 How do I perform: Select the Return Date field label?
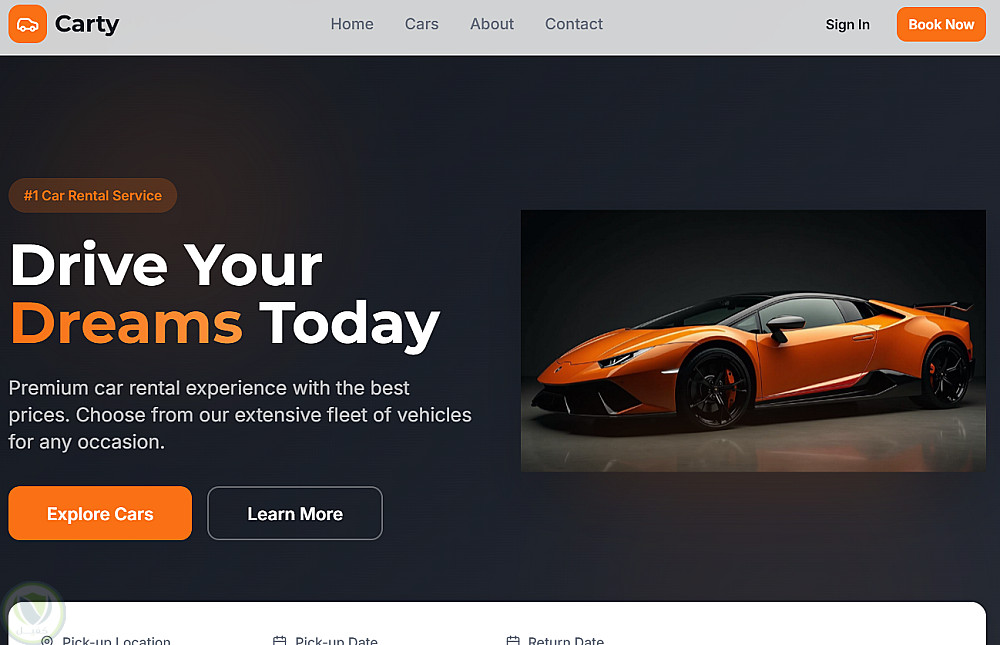pyautogui.click(x=566, y=640)
